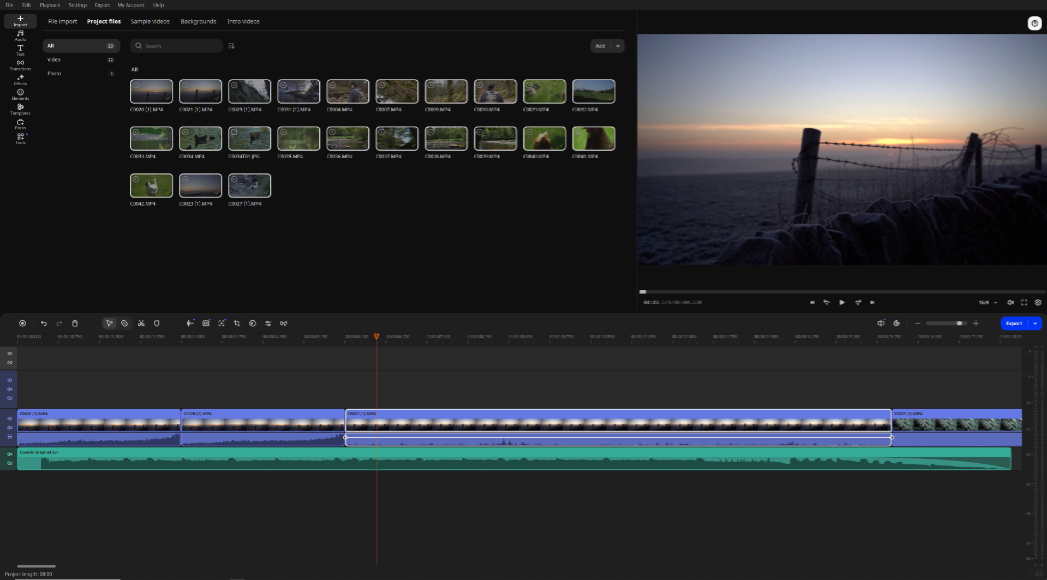Switch to the File import tab
Screen dimensions: 1047x580
pos(62,21)
